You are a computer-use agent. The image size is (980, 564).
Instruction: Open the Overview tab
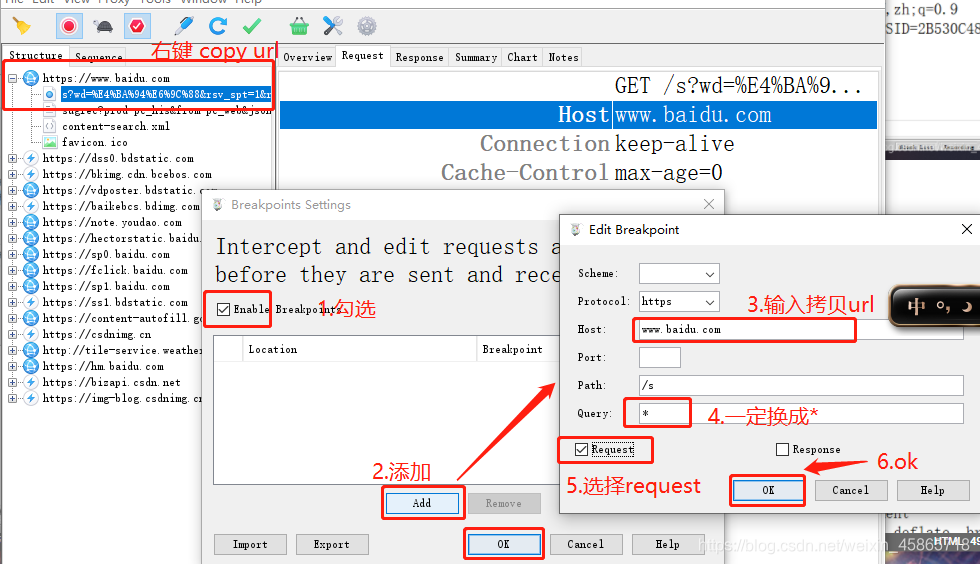308,57
